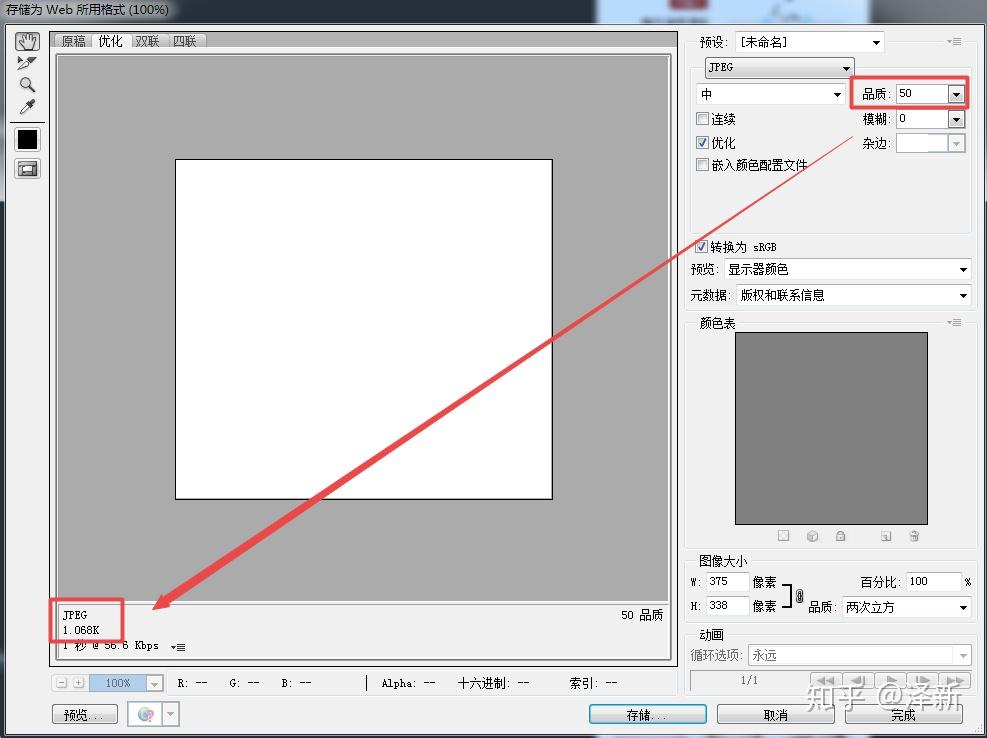The height and width of the screenshot is (738, 987).
Task: Click the map to transparent icon under color table
Action: pos(783,536)
